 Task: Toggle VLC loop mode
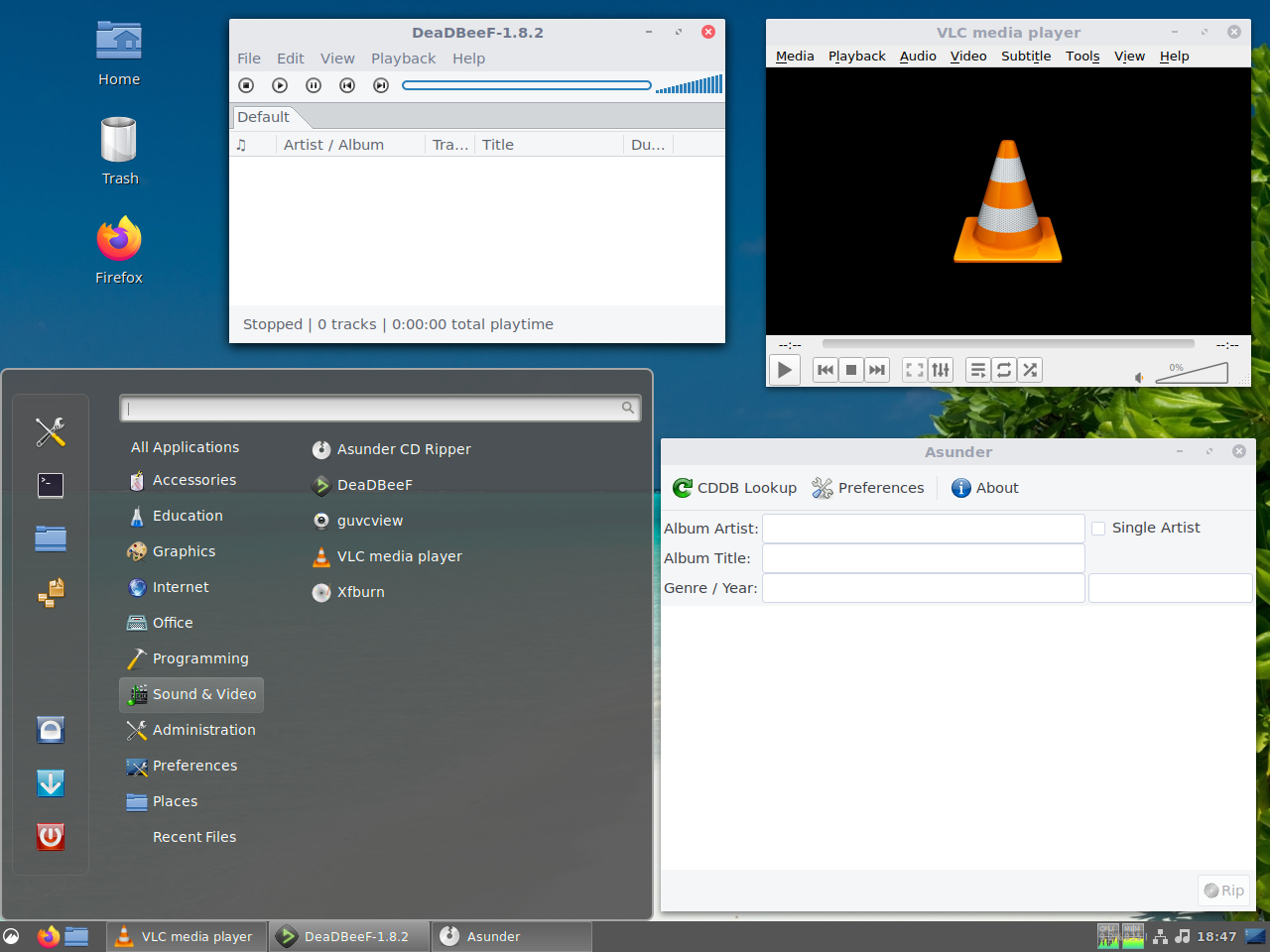pyautogui.click(x=1004, y=370)
